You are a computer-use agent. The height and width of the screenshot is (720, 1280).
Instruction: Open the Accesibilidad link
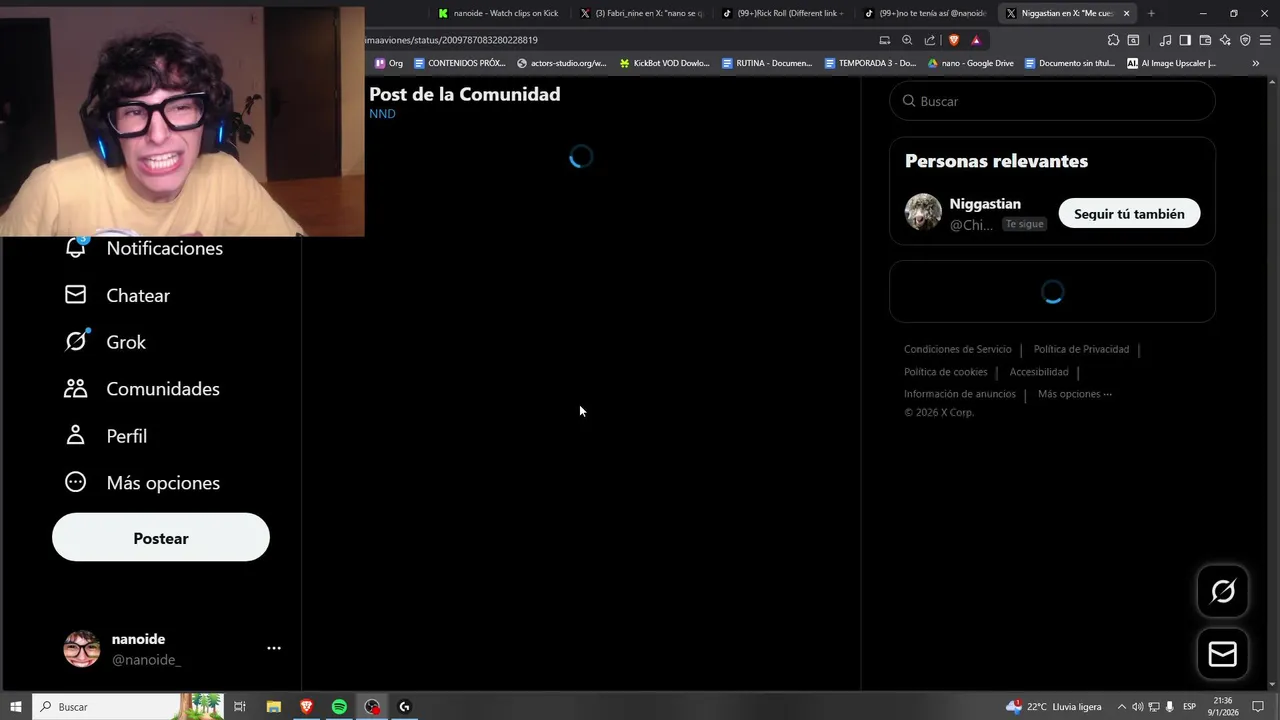click(x=1039, y=372)
